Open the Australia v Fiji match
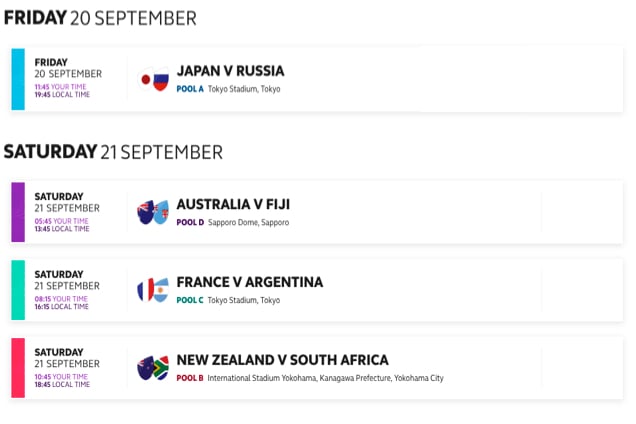 click(x=233, y=204)
